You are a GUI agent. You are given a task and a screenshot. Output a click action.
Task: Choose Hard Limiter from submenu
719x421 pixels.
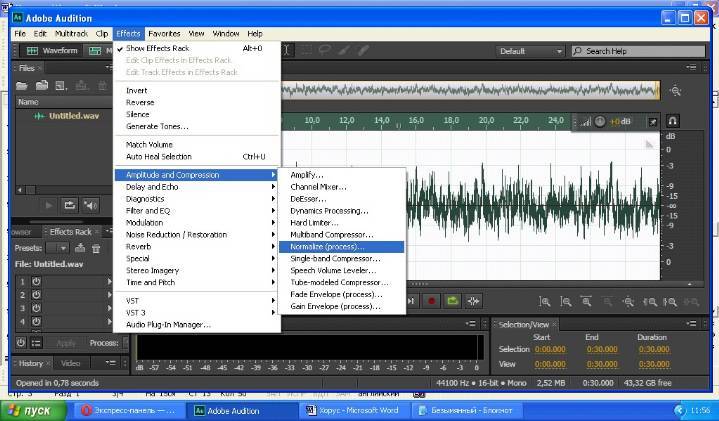click(x=342, y=222)
